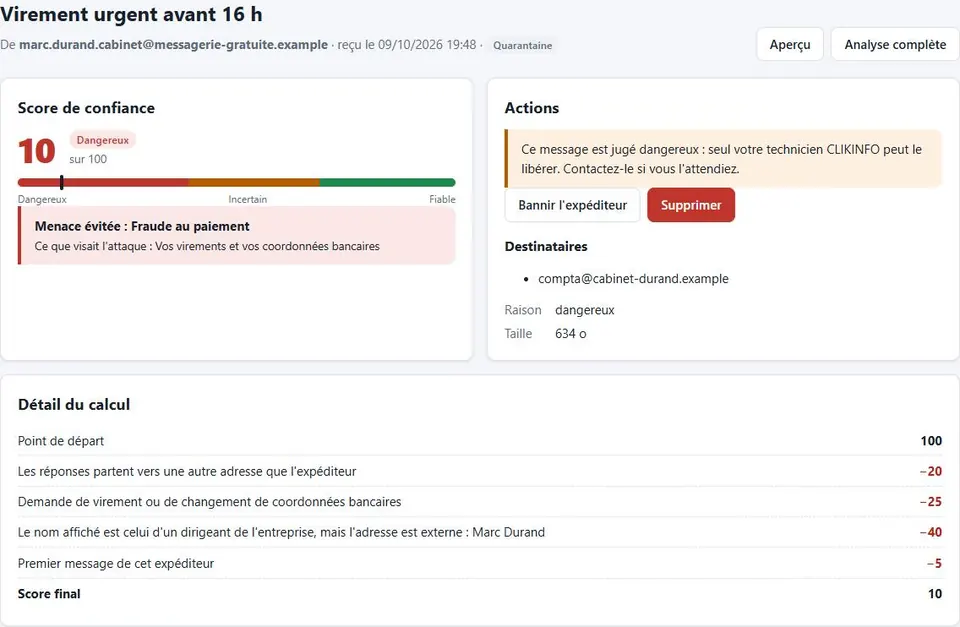The image size is (960, 627).
Task: Click the -25 penalty value
Action: 931,501
